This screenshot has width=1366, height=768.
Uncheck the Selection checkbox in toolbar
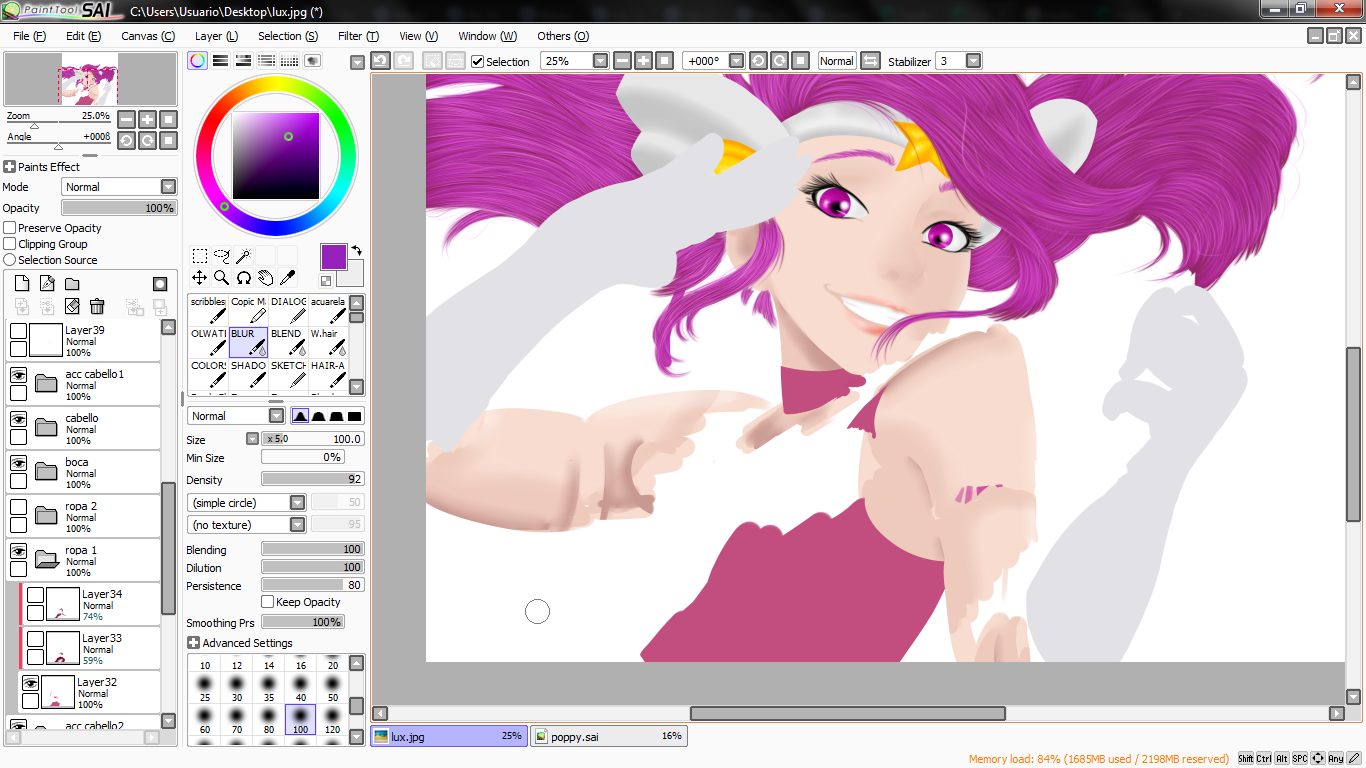coord(478,61)
